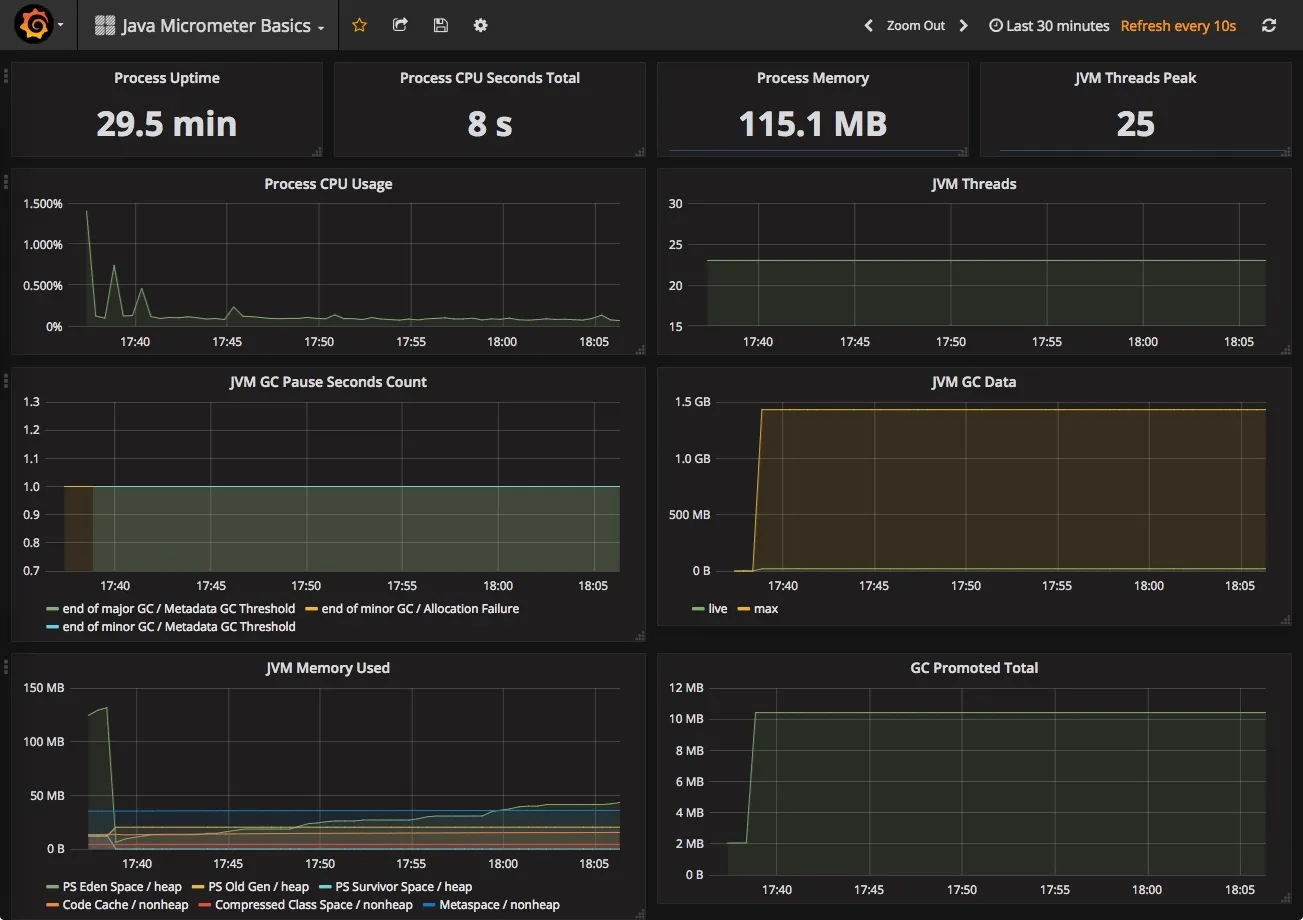This screenshot has height=920, width=1303.
Task: Click the Process Uptime stat panel
Action: coord(167,109)
